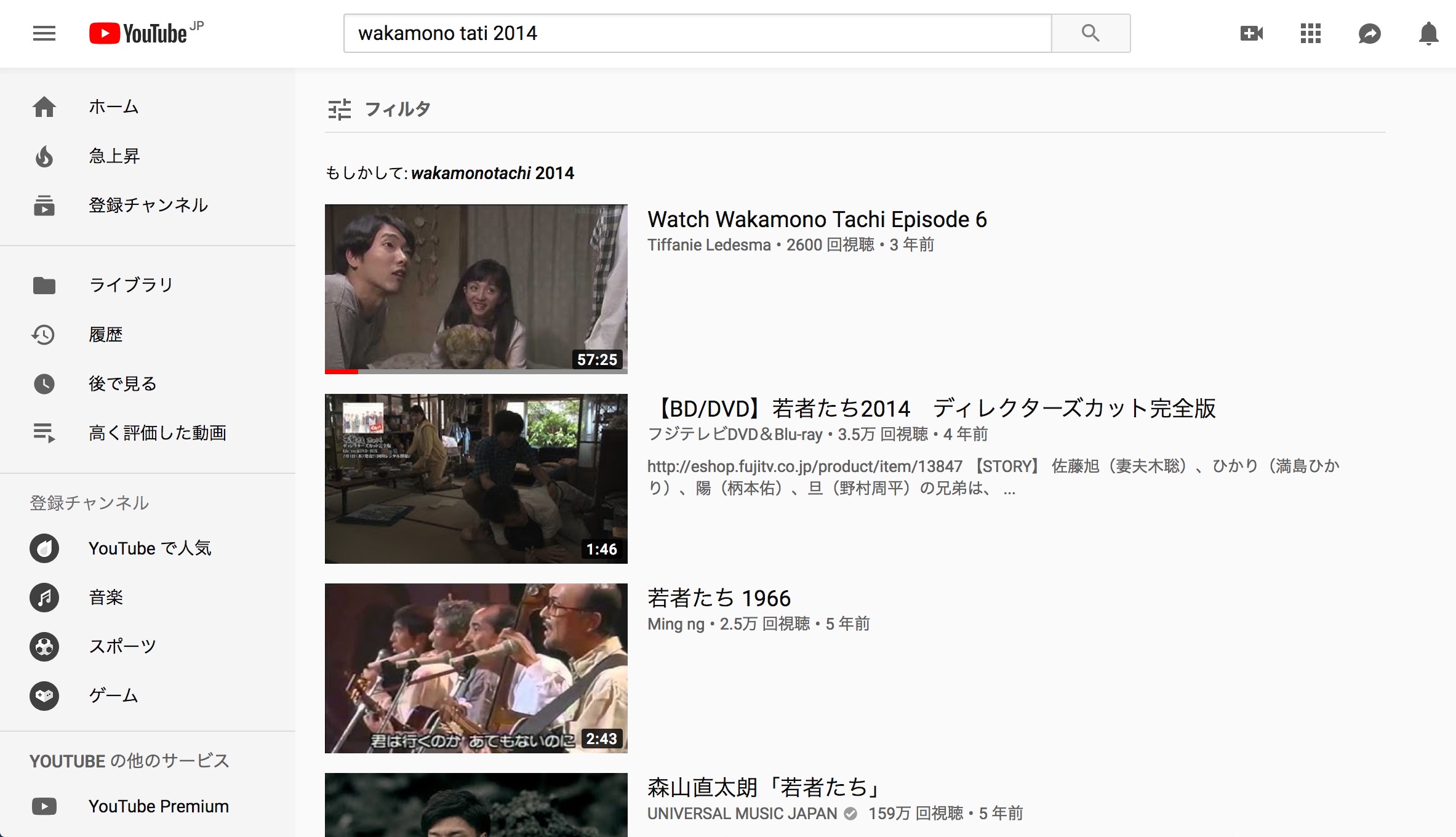The width and height of the screenshot is (1456, 837).
Task: Click the YouTube で人気 channel icon
Action: (x=44, y=548)
